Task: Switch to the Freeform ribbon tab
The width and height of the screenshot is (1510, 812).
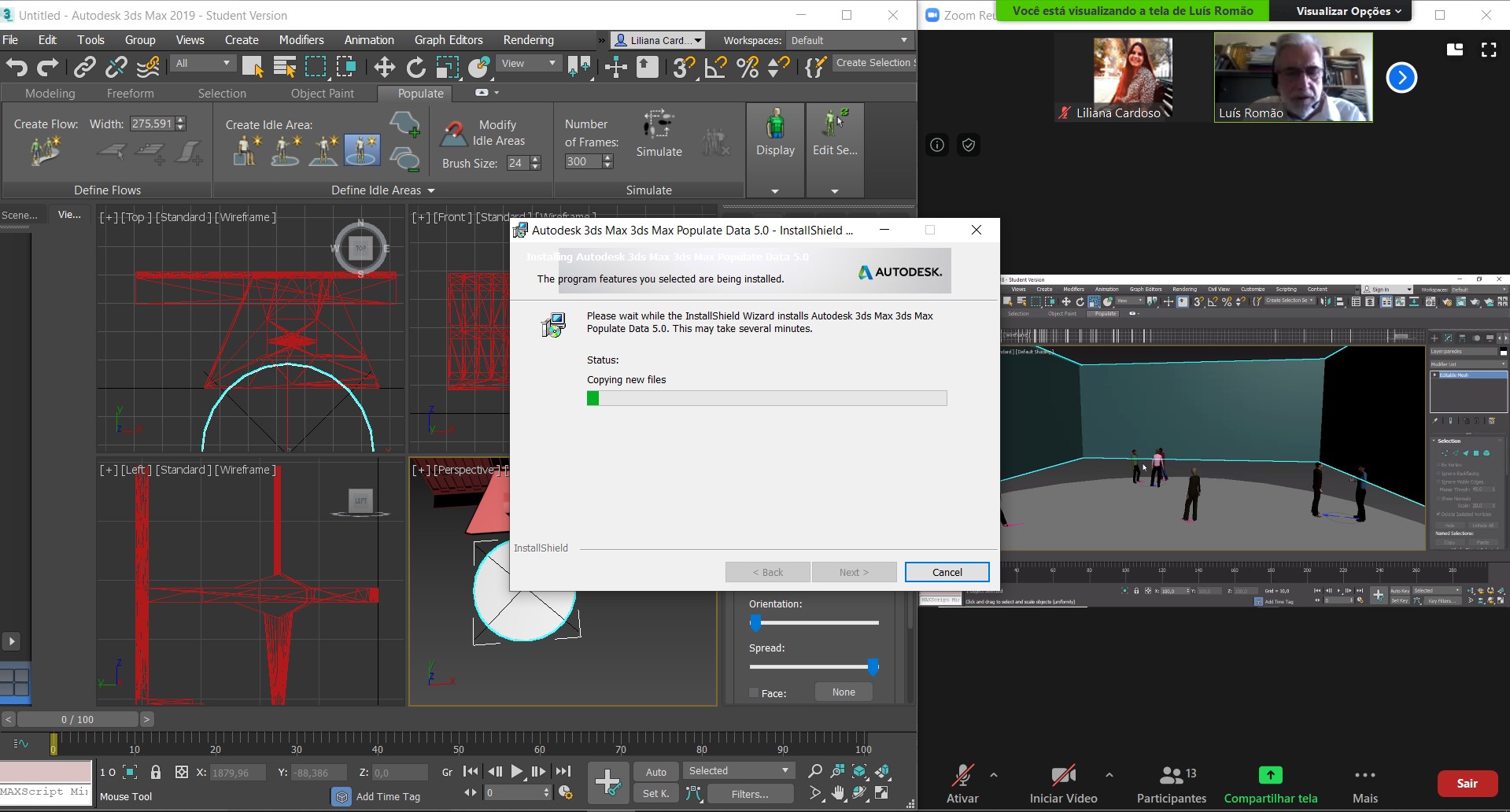Action: 131,93
